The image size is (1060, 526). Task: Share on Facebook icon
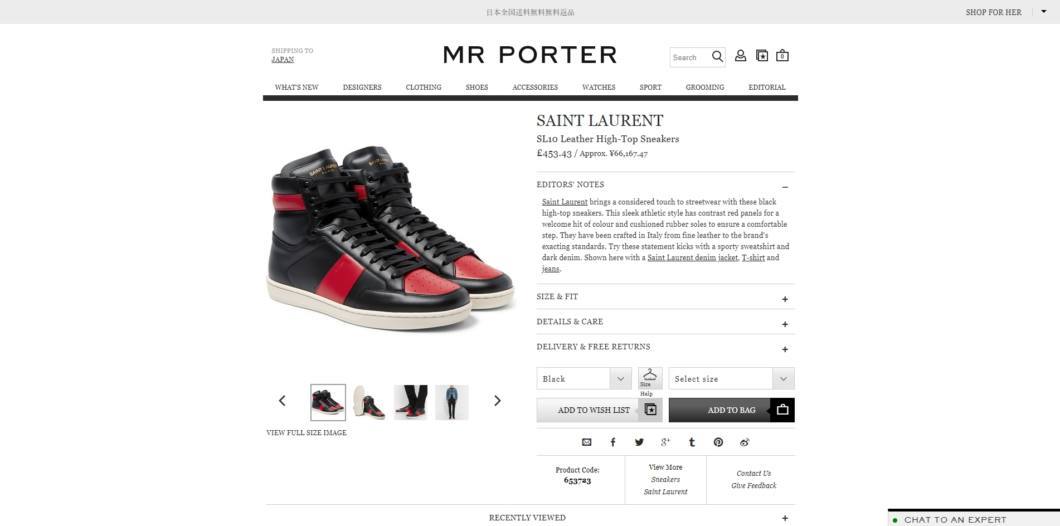point(613,442)
